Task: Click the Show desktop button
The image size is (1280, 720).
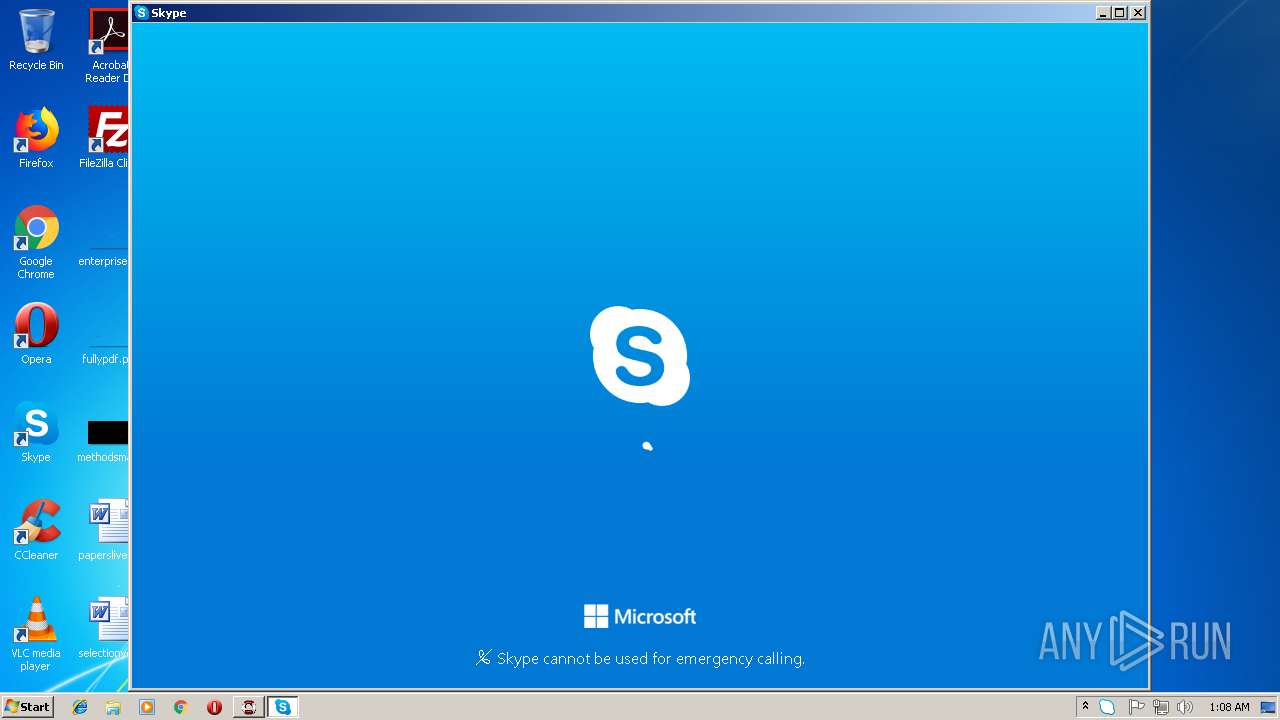Action: pyautogui.click(x=1269, y=707)
